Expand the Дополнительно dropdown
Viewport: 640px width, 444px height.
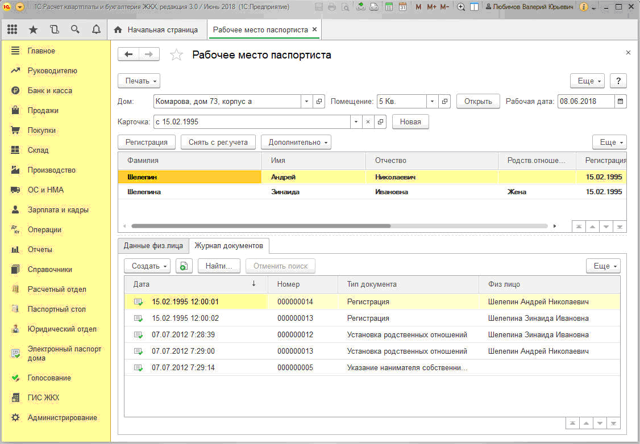coord(296,142)
